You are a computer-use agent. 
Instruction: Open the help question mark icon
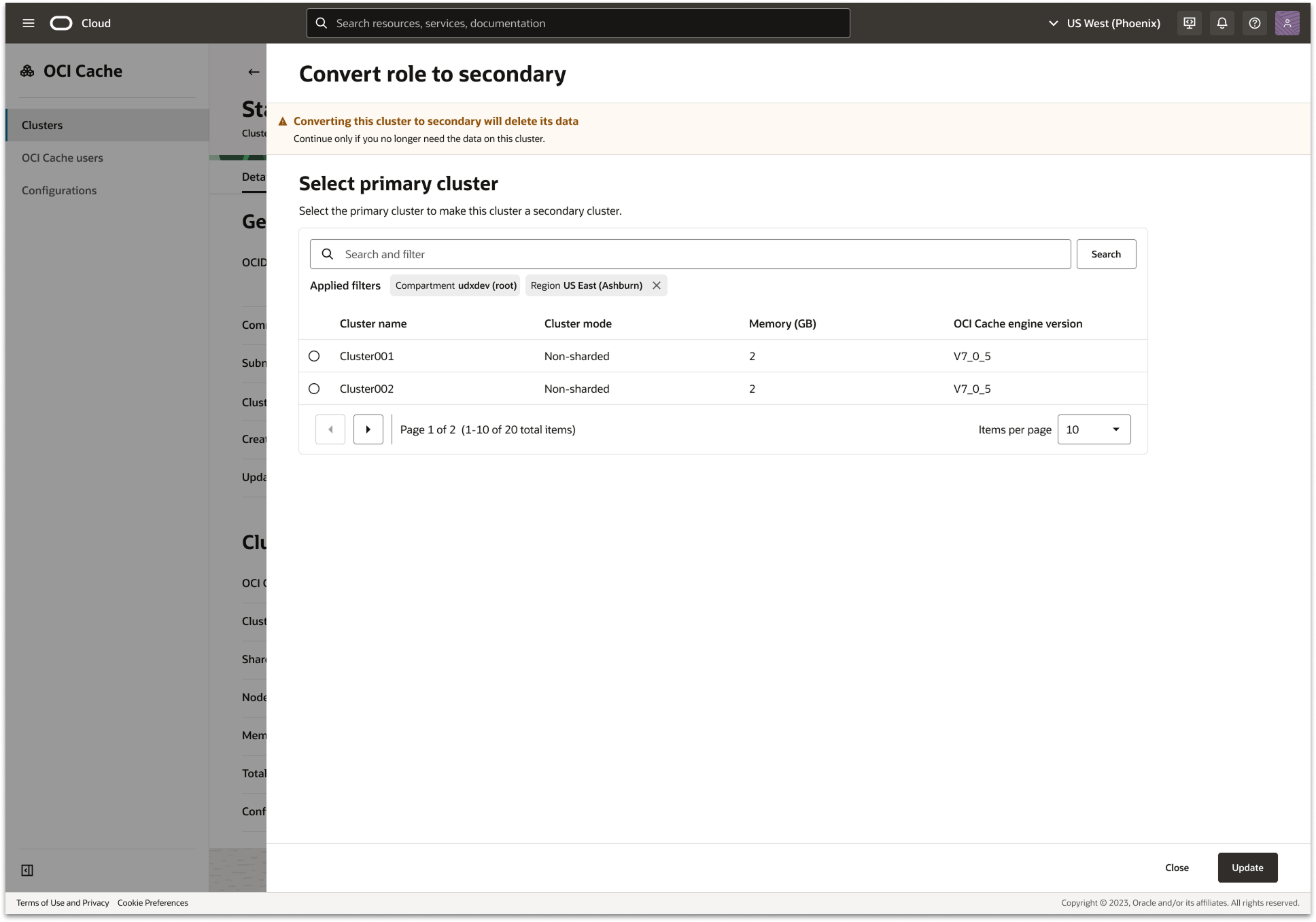point(1254,23)
